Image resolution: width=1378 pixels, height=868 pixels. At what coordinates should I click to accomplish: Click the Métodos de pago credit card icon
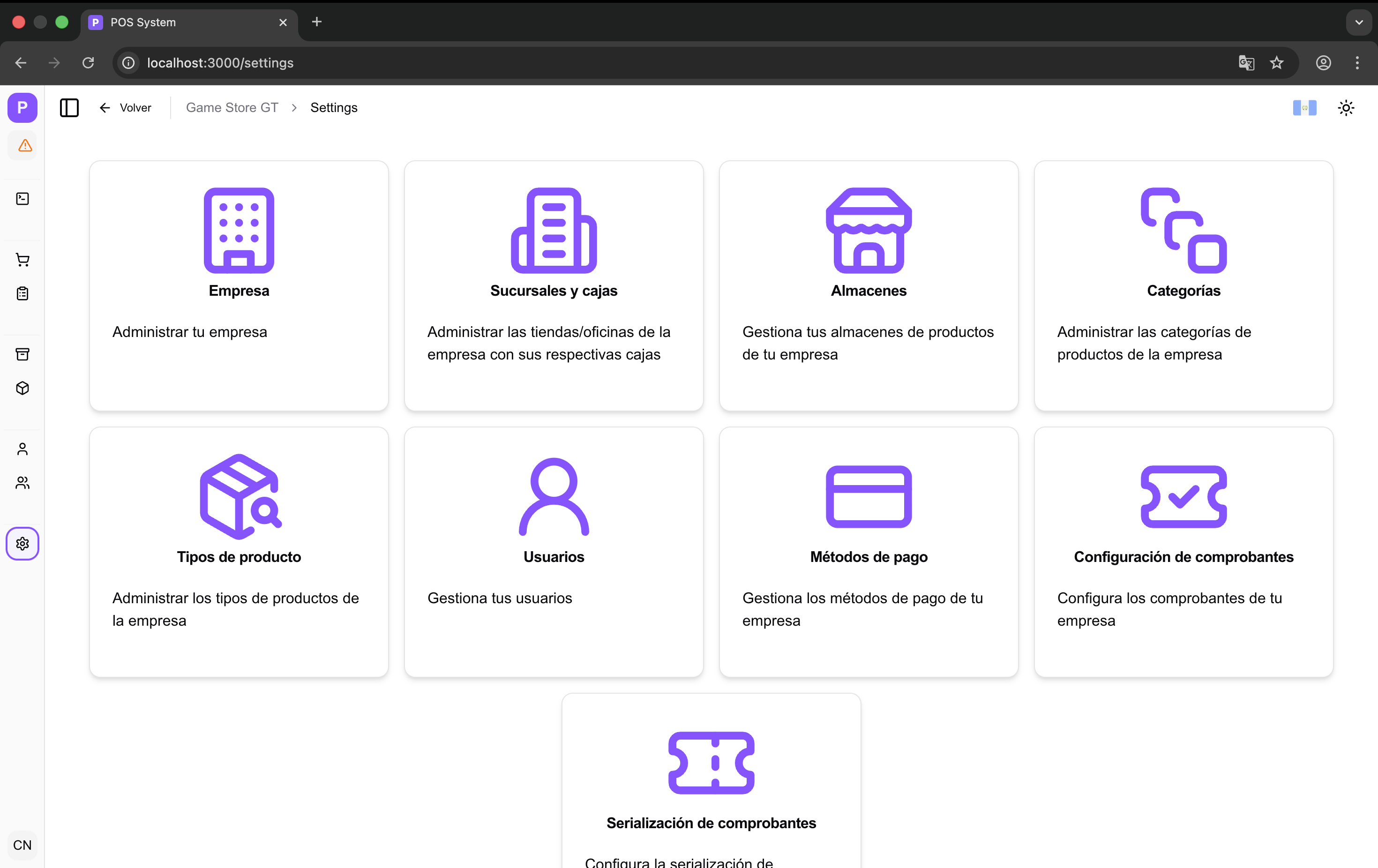[x=869, y=497]
